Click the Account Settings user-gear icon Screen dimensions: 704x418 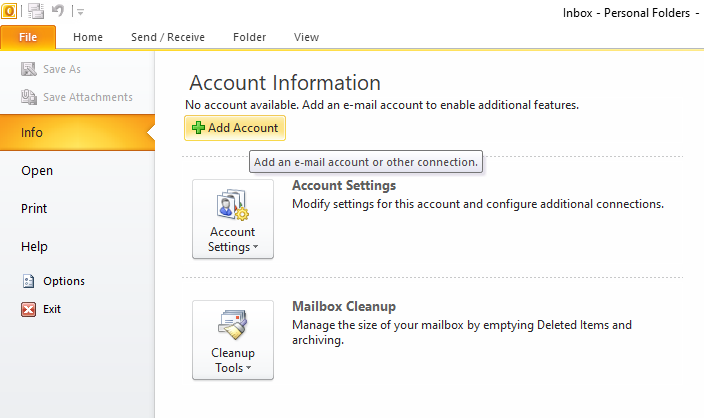click(x=233, y=205)
